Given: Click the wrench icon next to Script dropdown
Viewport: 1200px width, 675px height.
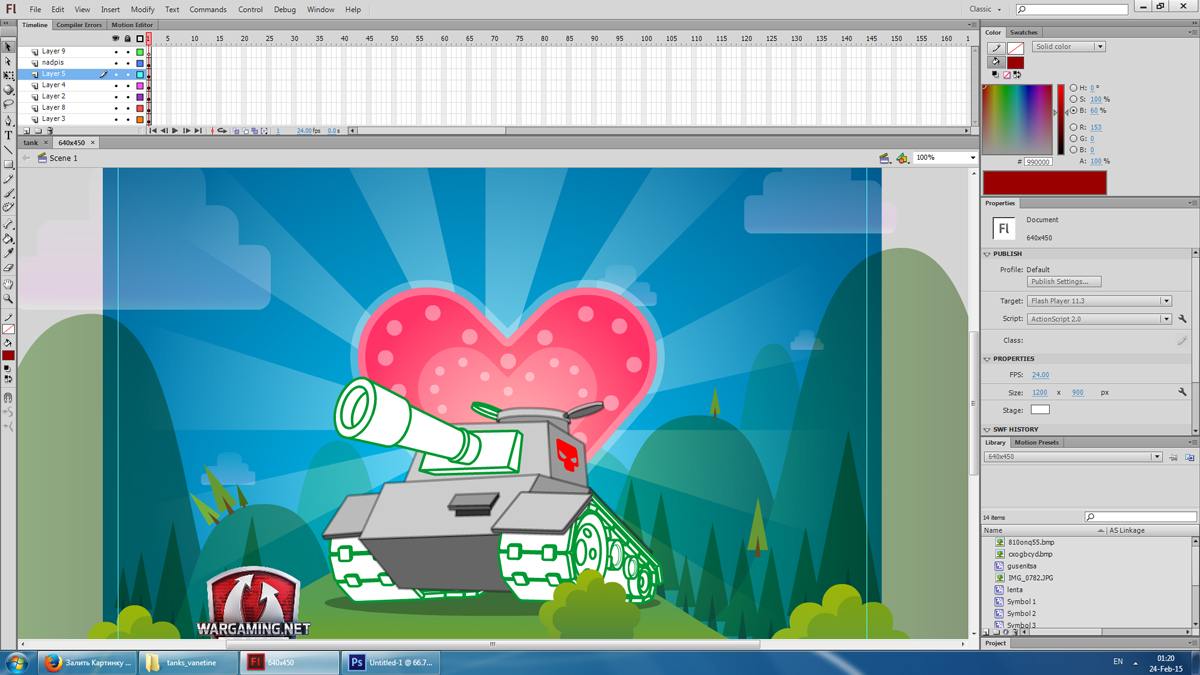Looking at the screenshot, I should pyautogui.click(x=1182, y=319).
